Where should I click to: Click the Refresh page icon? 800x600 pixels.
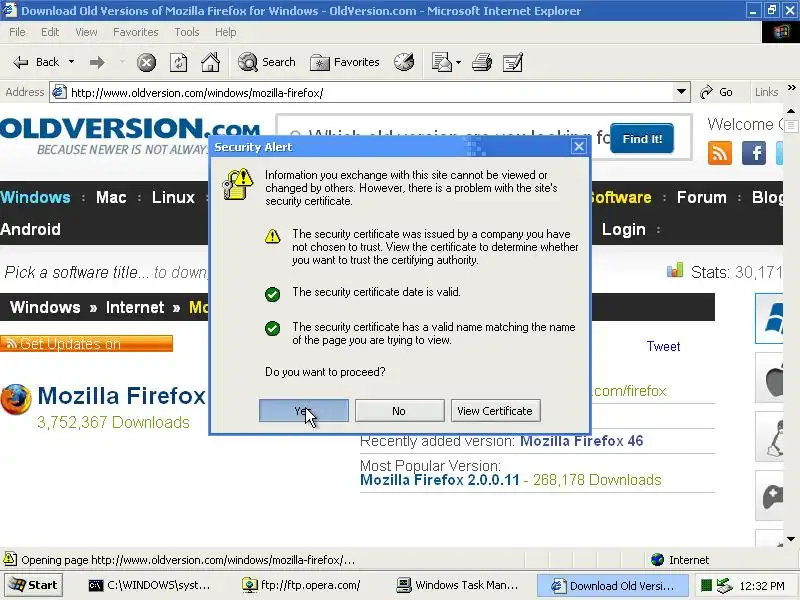(178, 62)
